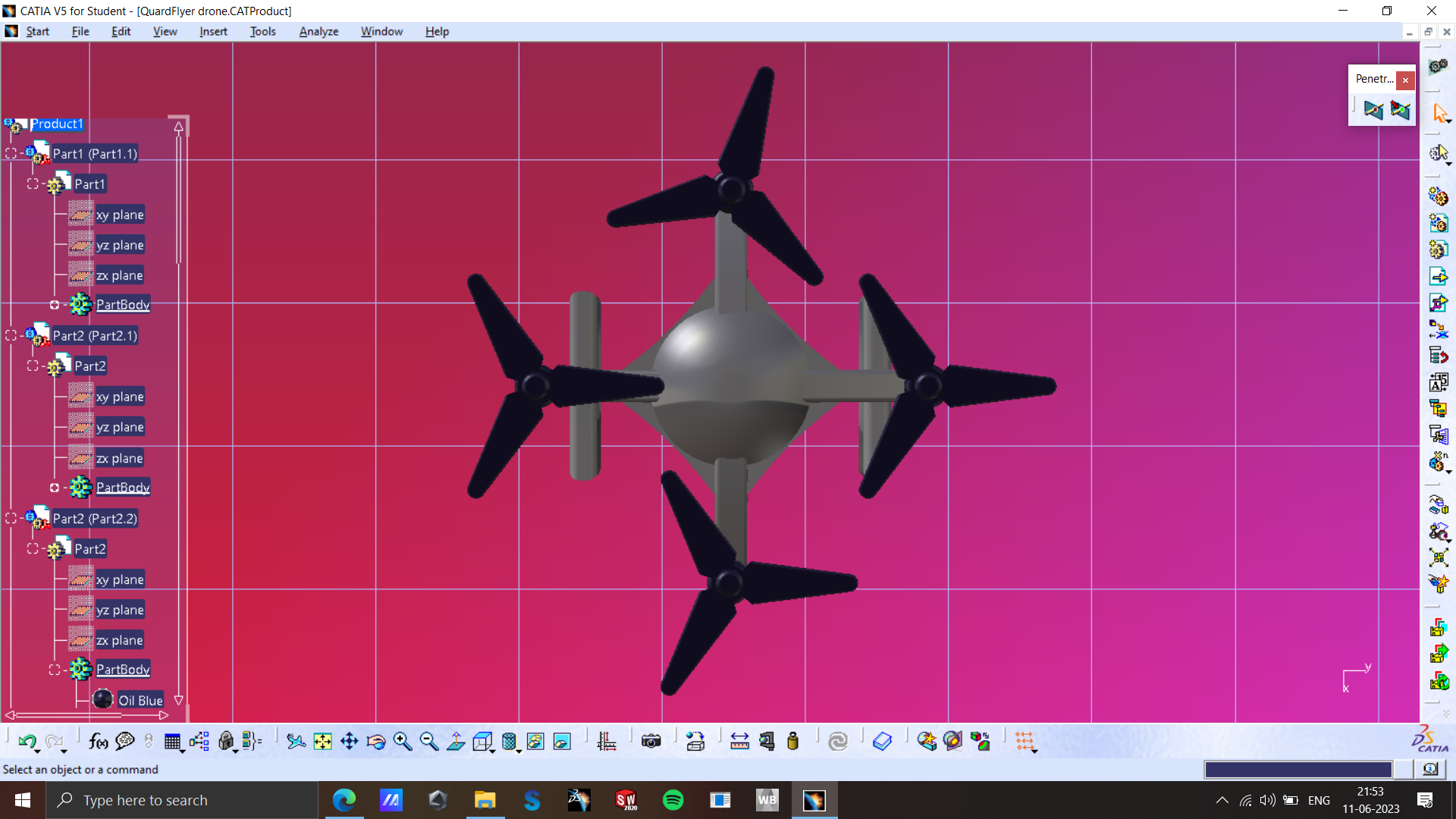Close the Penetration floating toolbar
The image size is (1456, 819).
[1405, 80]
